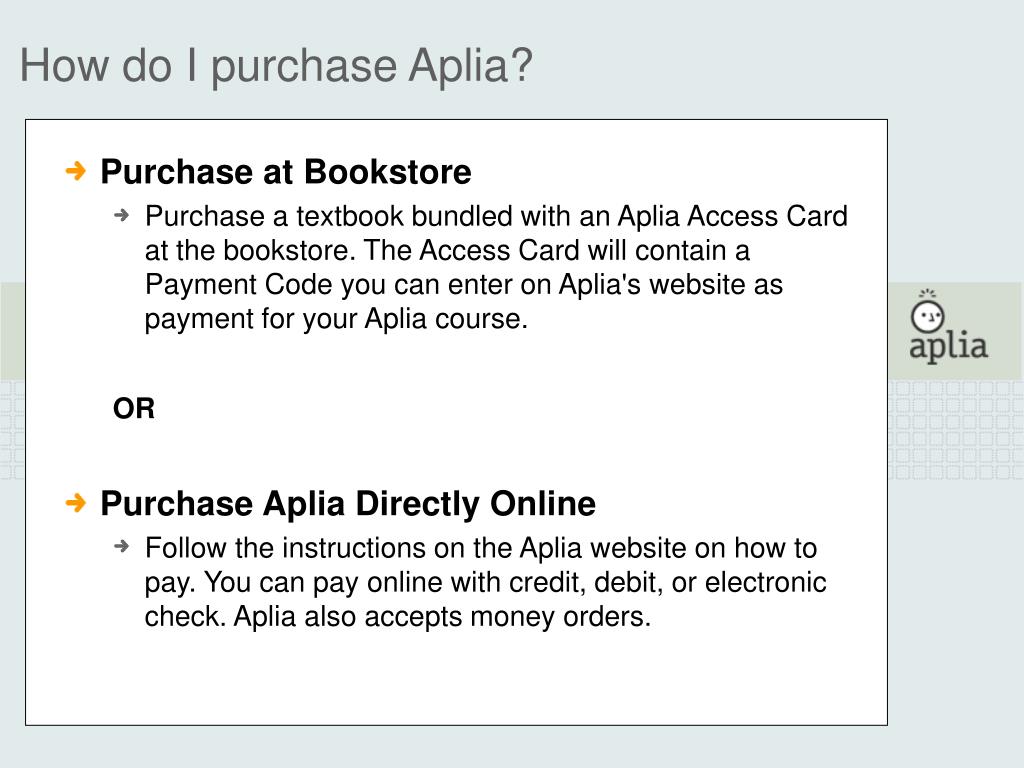Click the slide title 'How do I purchase Aplia?'
This screenshot has height=768, width=1024.
pos(276,66)
